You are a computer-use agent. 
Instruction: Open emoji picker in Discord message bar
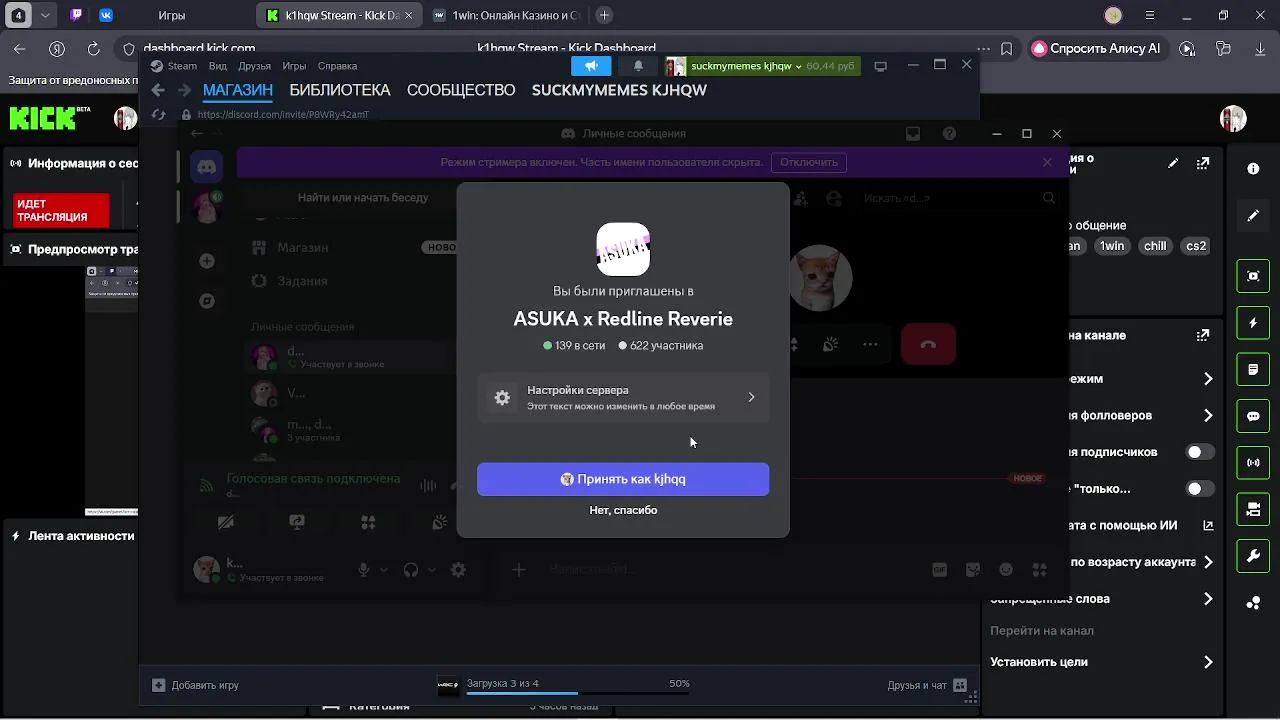(1006, 569)
